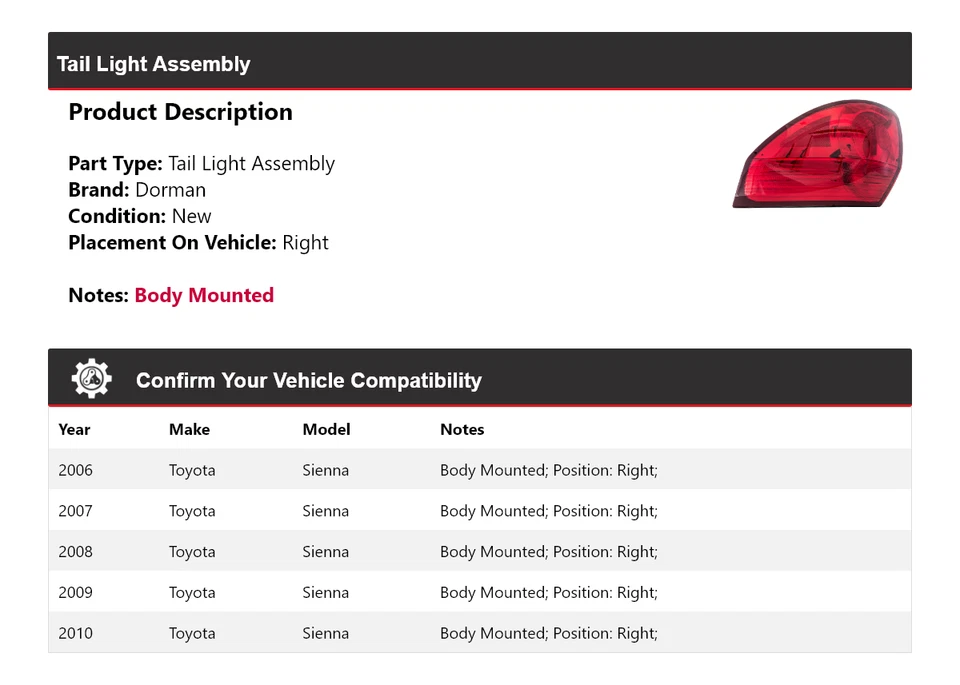The width and height of the screenshot is (960, 685).
Task: Click the Sienna model in the 2010 row
Action: 325,633
